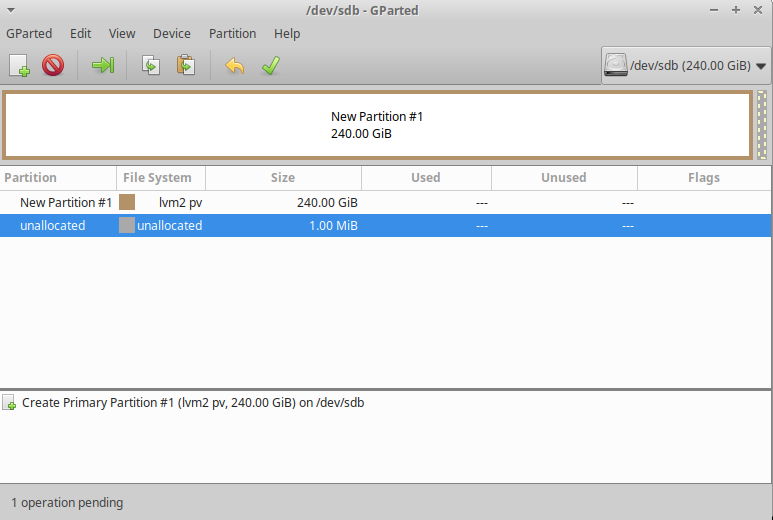Sort by the Unused column header
The image size is (773, 520).
pyautogui.click(x=564, y=177)
